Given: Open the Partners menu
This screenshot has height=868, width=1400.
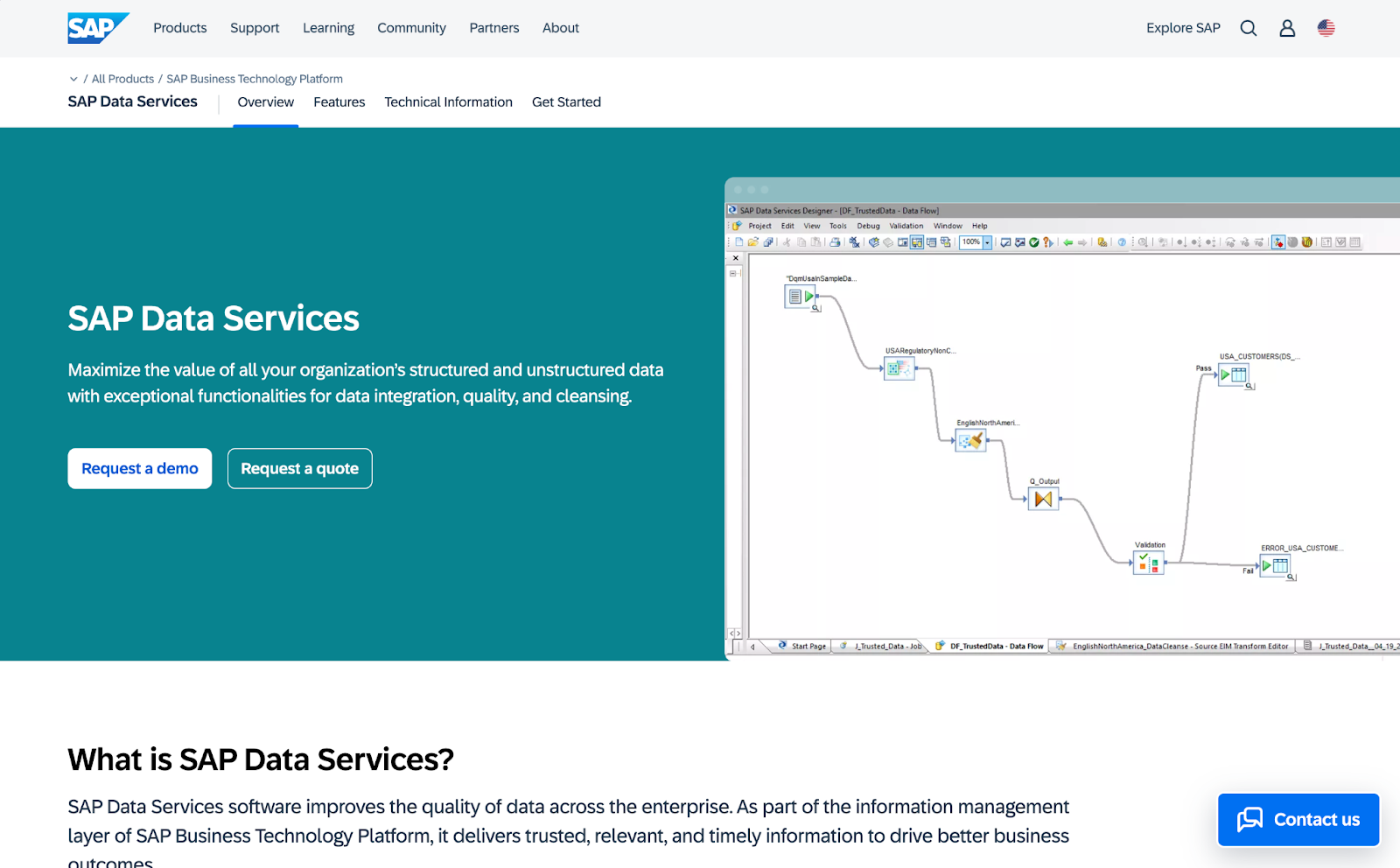Looking at the screenshot, I should pos(494,28).
